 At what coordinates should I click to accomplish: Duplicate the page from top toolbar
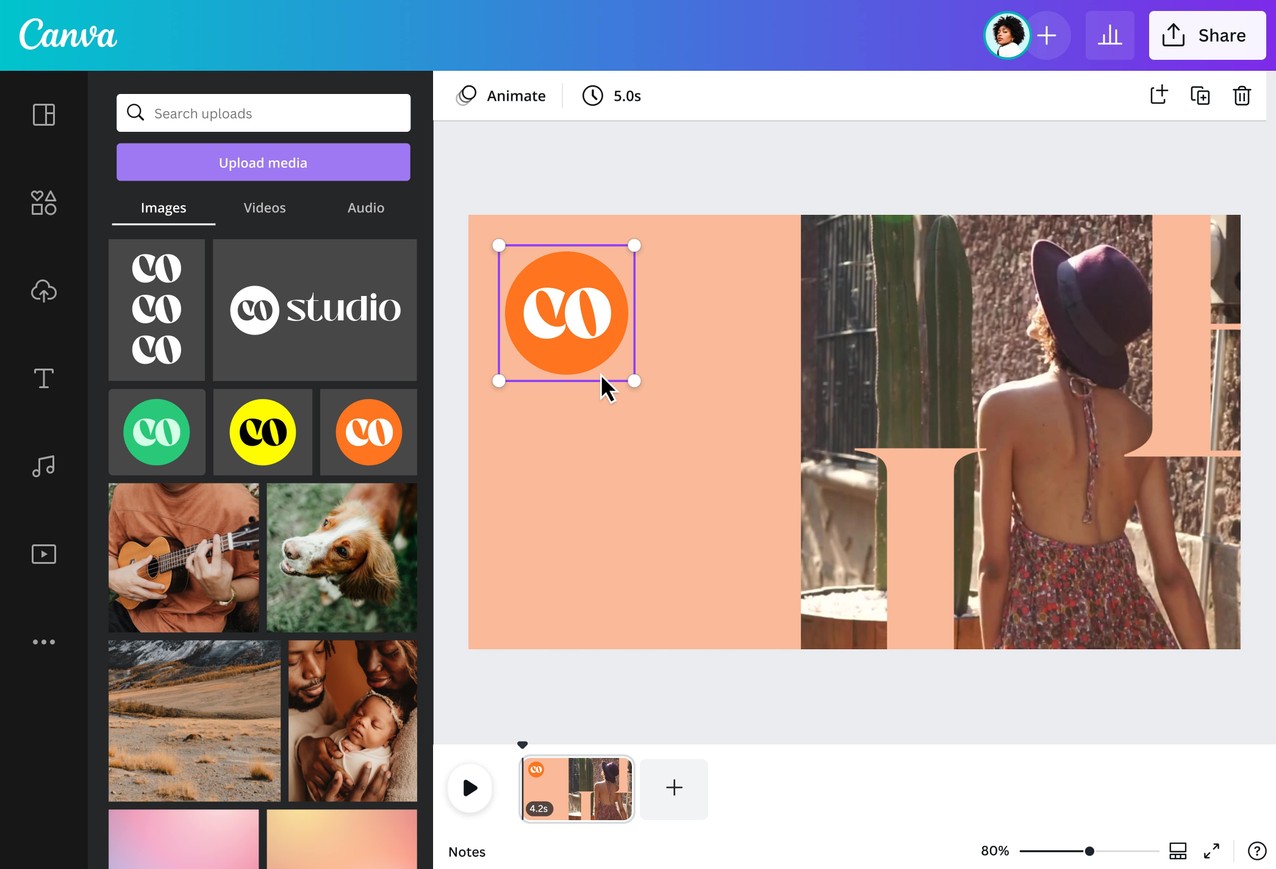coord(1200,96)
